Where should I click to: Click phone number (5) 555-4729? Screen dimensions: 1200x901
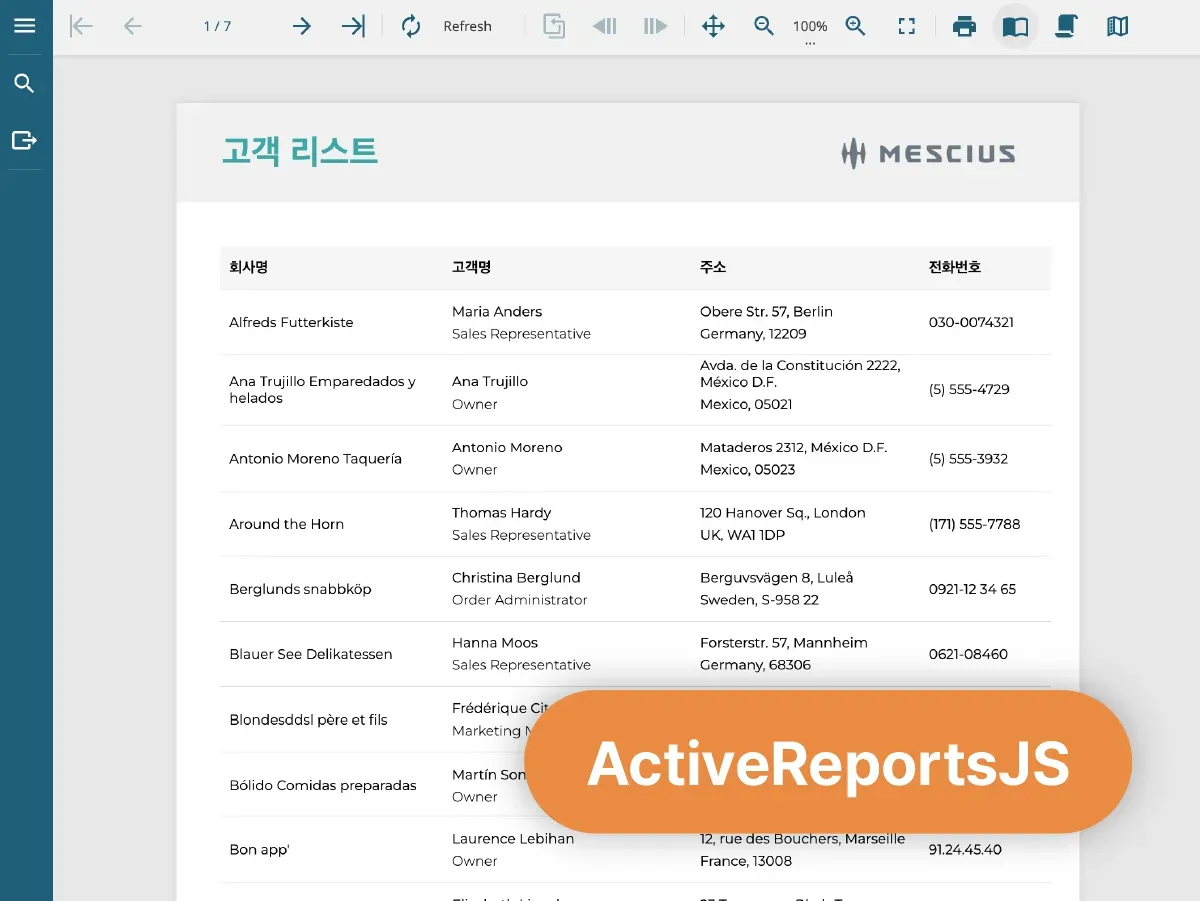pos(969,389)
